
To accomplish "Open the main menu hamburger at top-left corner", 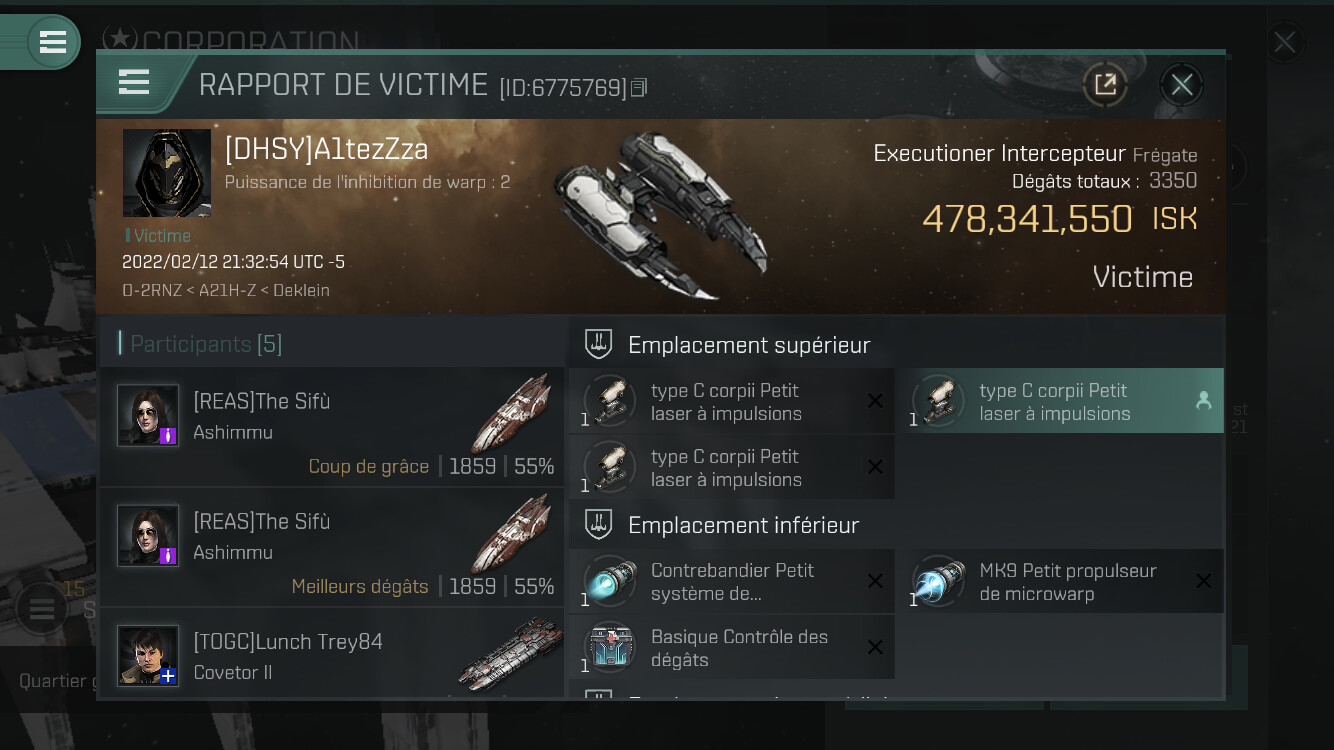I will click(x=53, y=42).
